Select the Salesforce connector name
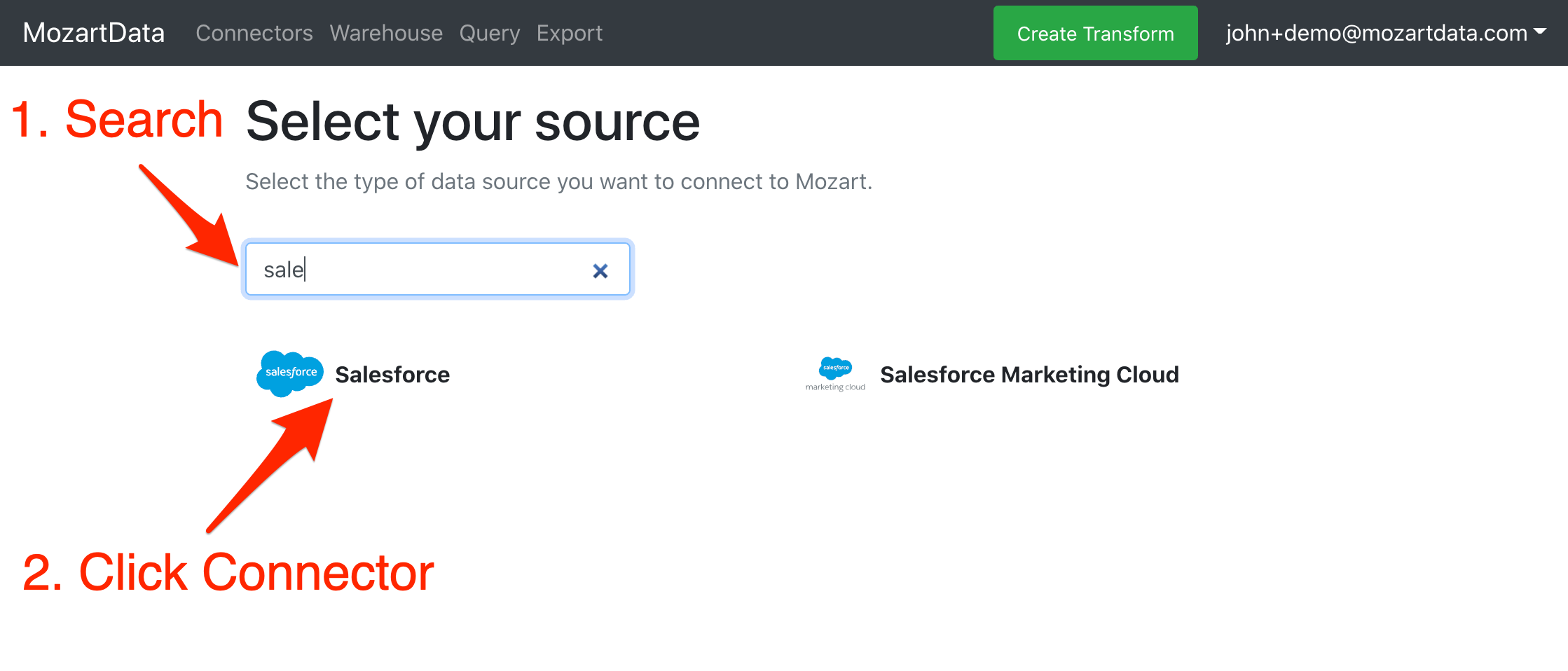This screenshot has width=1568, height=671. 392,375
